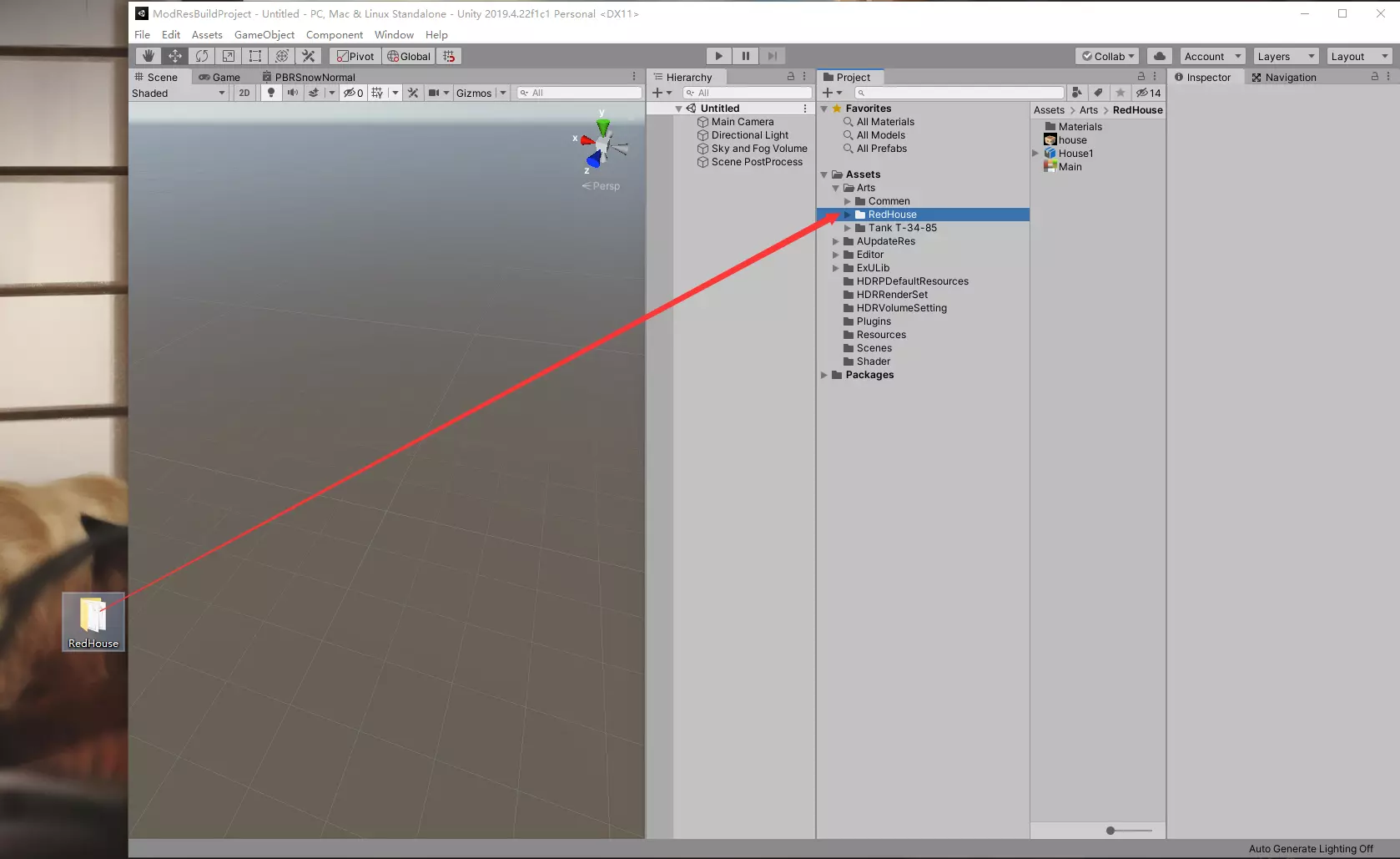Open the Gizmos dropdown arrow
The width and height of the screenshot is (1400, 859).
[503, 93]
